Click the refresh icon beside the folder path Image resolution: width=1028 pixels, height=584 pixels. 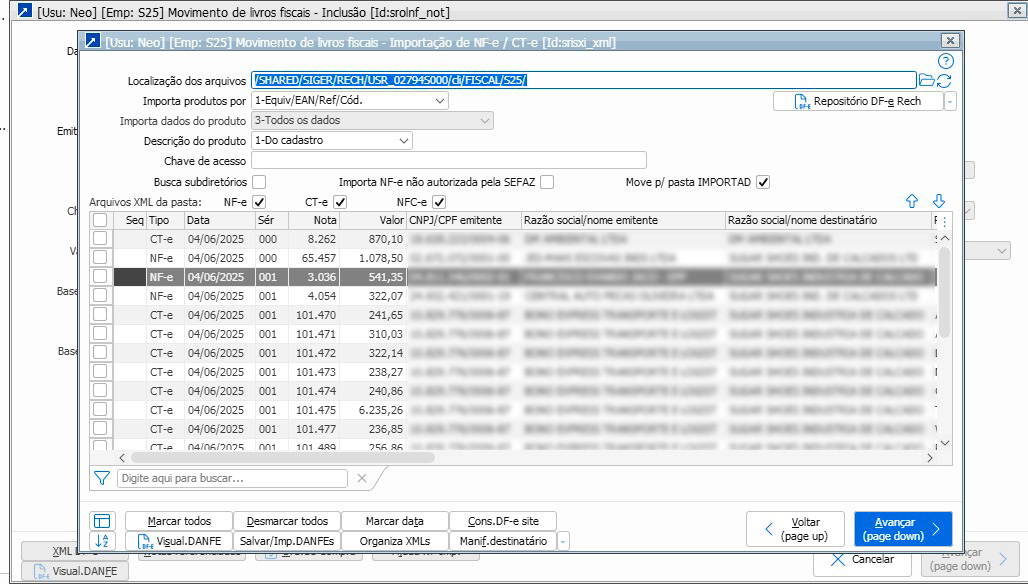pos(944,81)
